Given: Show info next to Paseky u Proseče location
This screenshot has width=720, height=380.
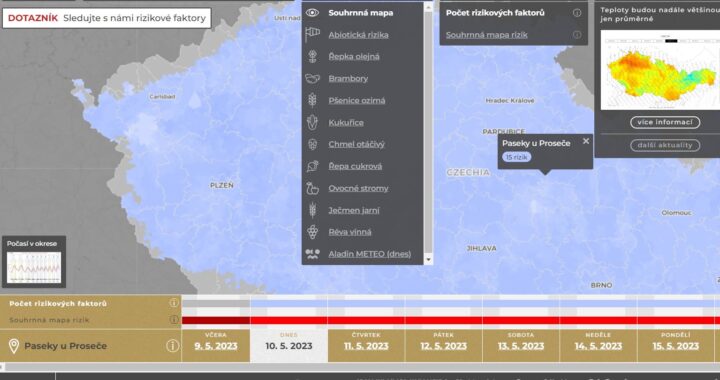Looking at the screenshot, I should pyautogui.click(x=172, y=346).
